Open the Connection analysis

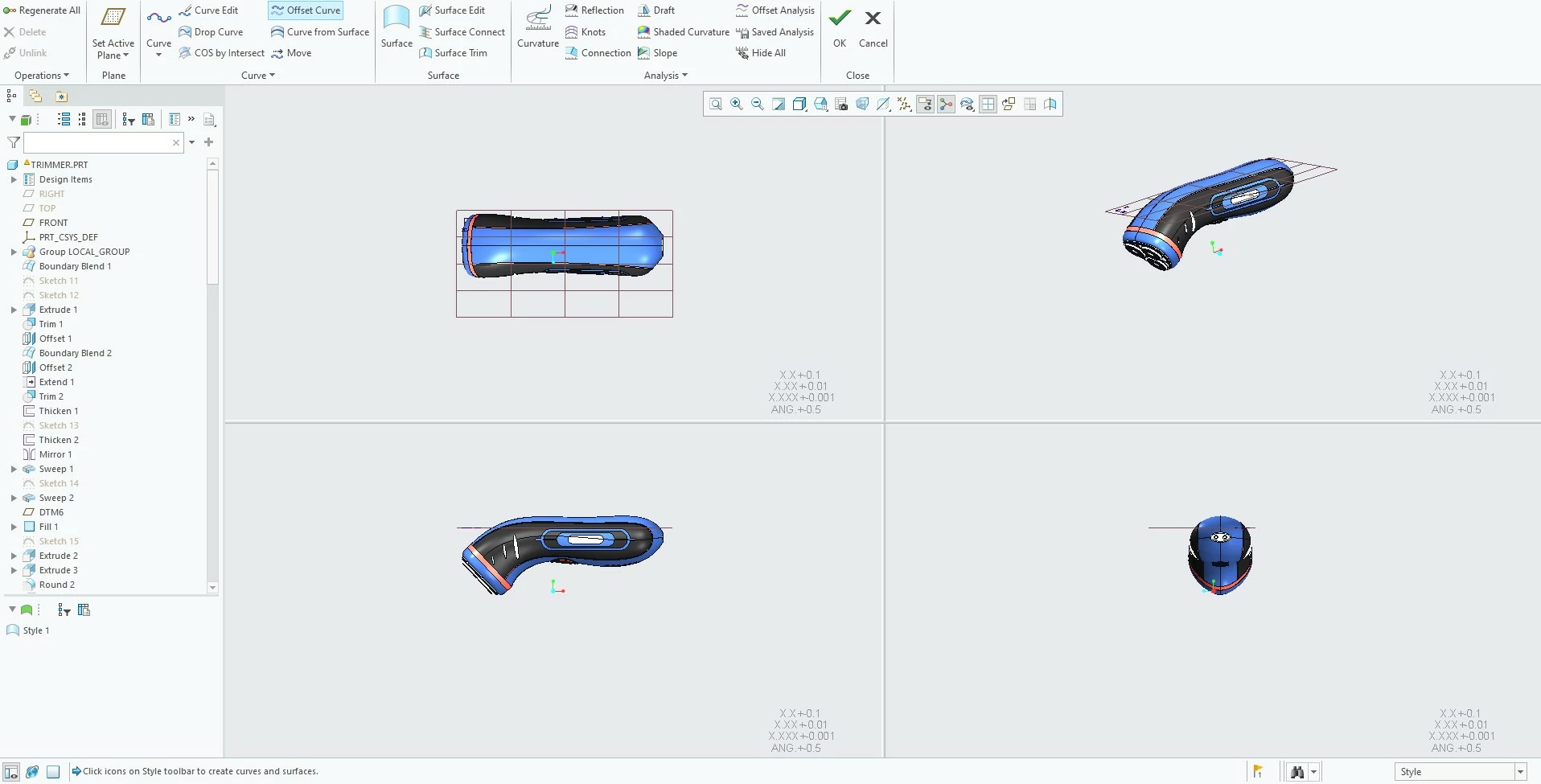598,53
